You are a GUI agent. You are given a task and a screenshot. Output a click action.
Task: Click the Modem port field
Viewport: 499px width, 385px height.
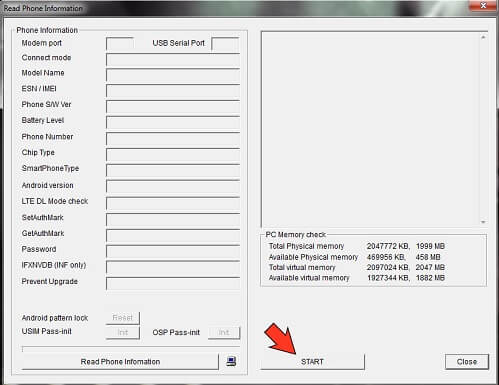point(120,44)
